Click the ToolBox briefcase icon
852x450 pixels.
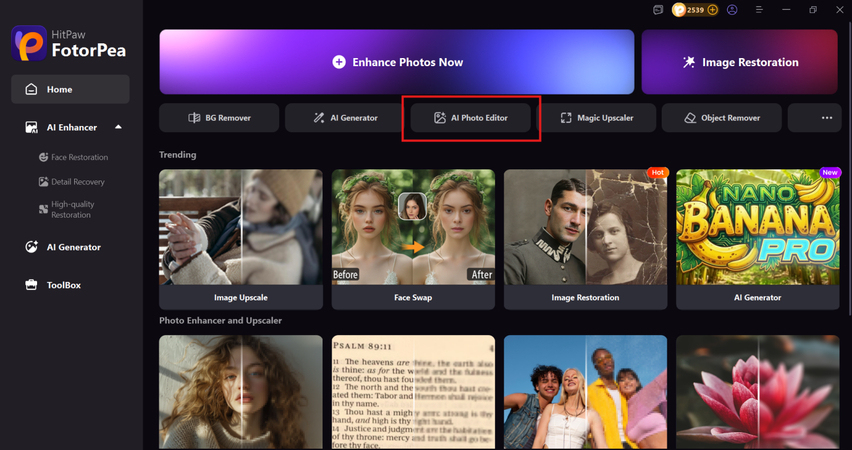pos(32,285)
